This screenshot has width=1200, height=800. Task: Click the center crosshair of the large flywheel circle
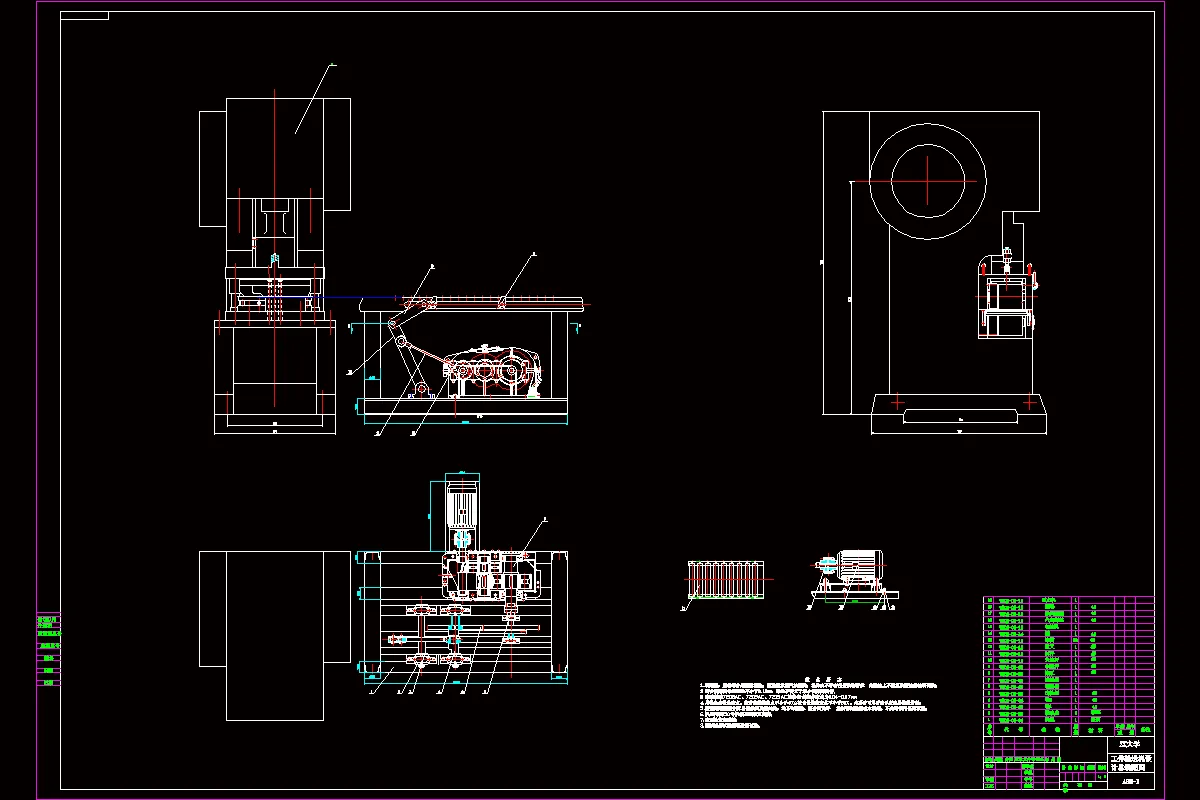pyautogui.click(x=929, y=180)
